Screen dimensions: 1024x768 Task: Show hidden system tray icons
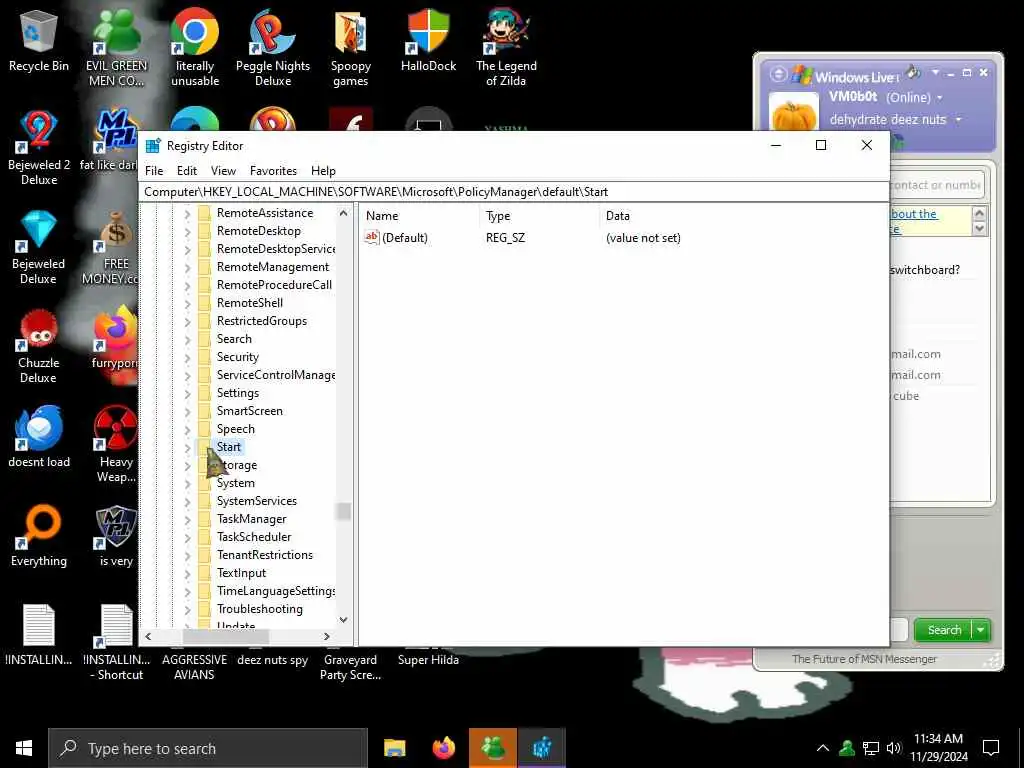823,748
